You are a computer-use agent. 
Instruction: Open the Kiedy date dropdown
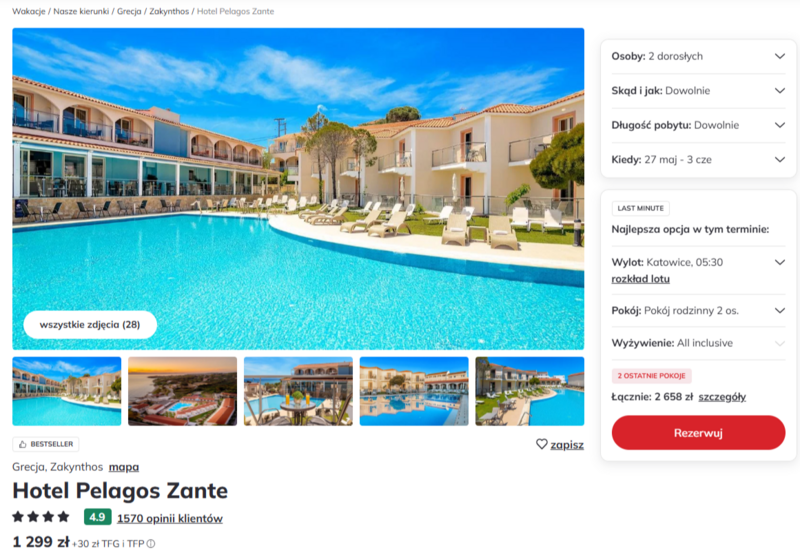click(698, 160)
